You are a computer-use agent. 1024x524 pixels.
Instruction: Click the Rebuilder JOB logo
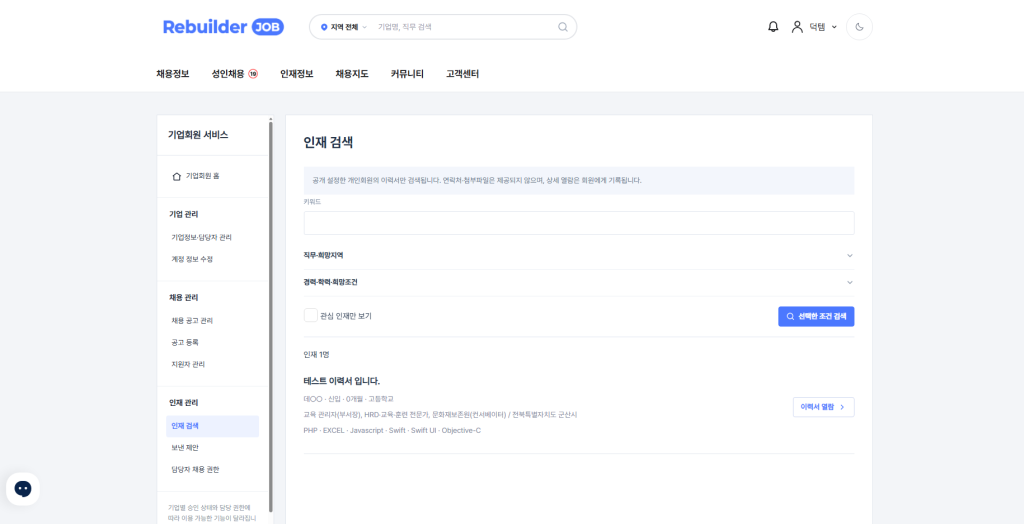point(223,27)
